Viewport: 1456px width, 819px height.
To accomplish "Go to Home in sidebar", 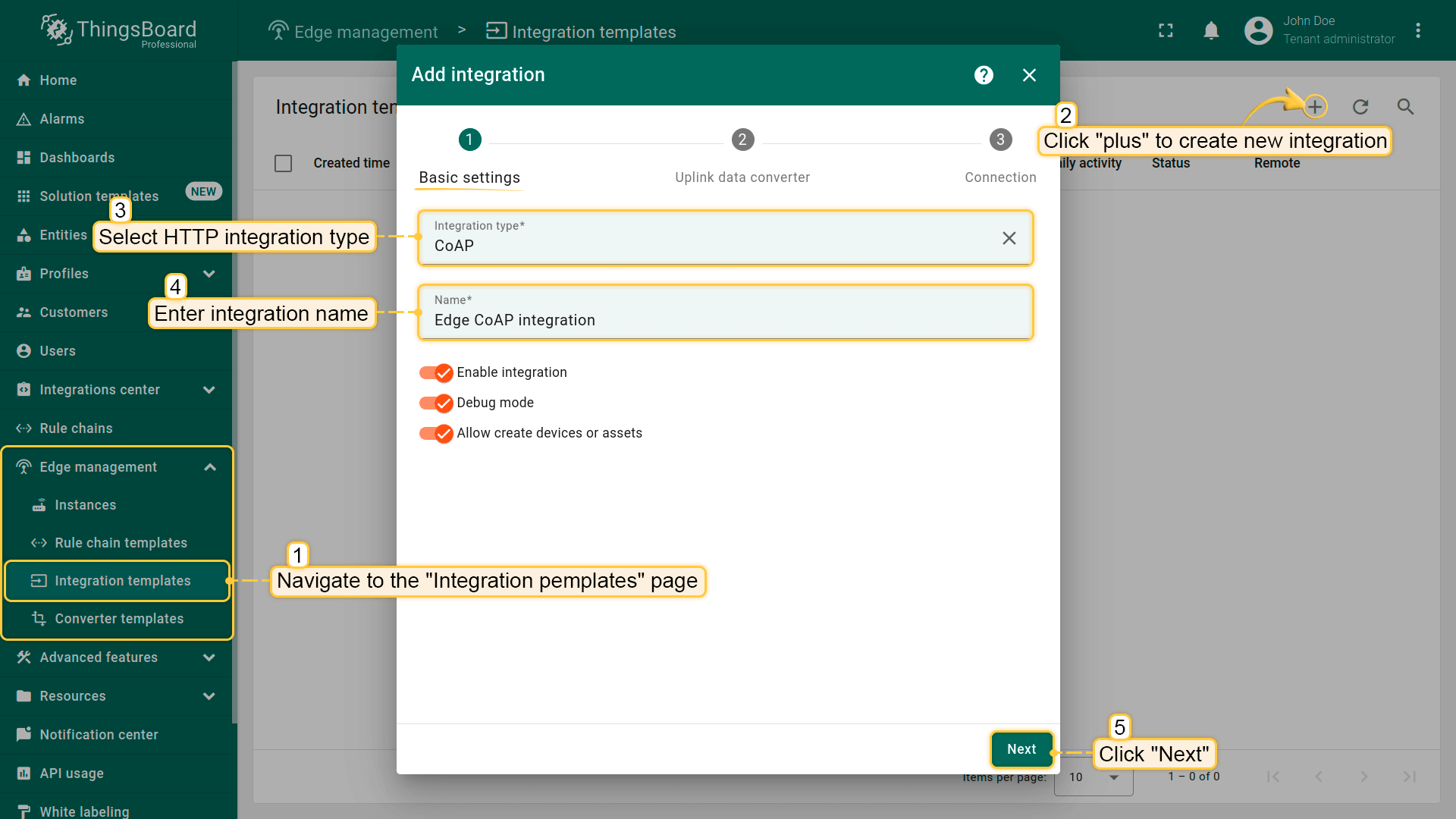I will (x=116, y=80).
